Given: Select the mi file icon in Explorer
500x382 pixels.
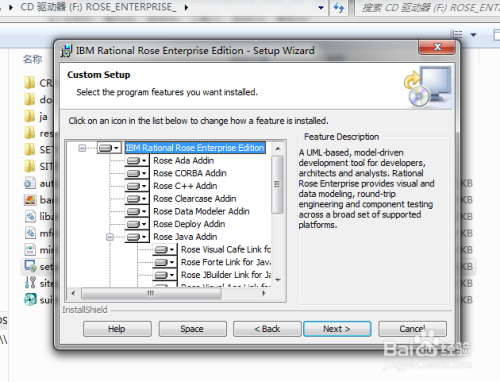Looking at the screenshot, I should tap(30, 250).
